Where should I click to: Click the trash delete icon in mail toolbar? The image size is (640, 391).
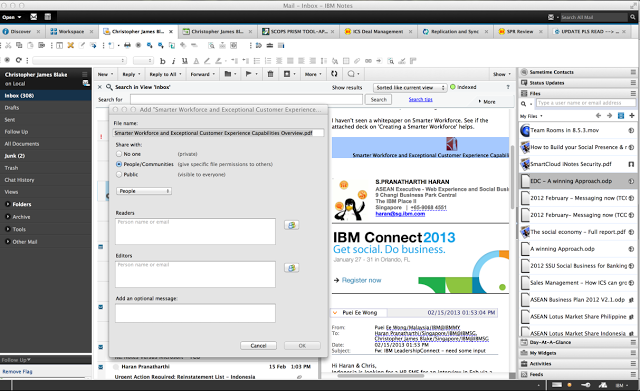[270, 74]
